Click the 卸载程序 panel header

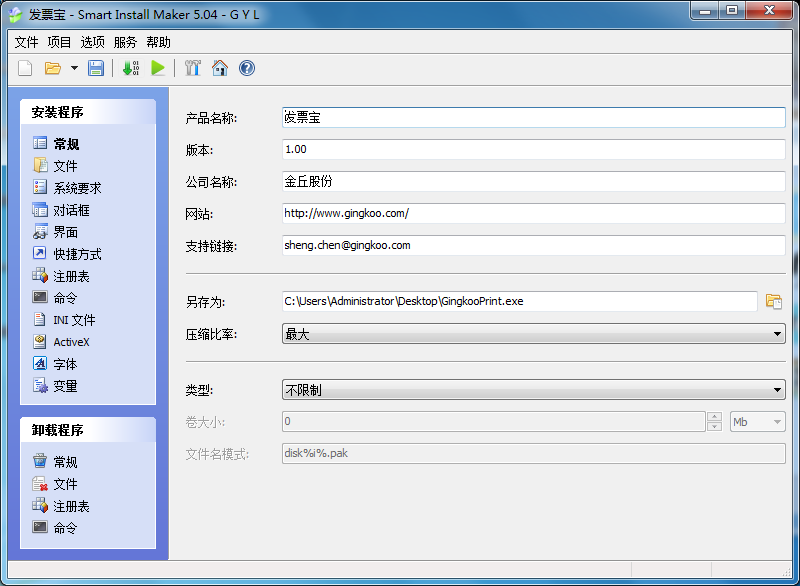tap(88, 430)
